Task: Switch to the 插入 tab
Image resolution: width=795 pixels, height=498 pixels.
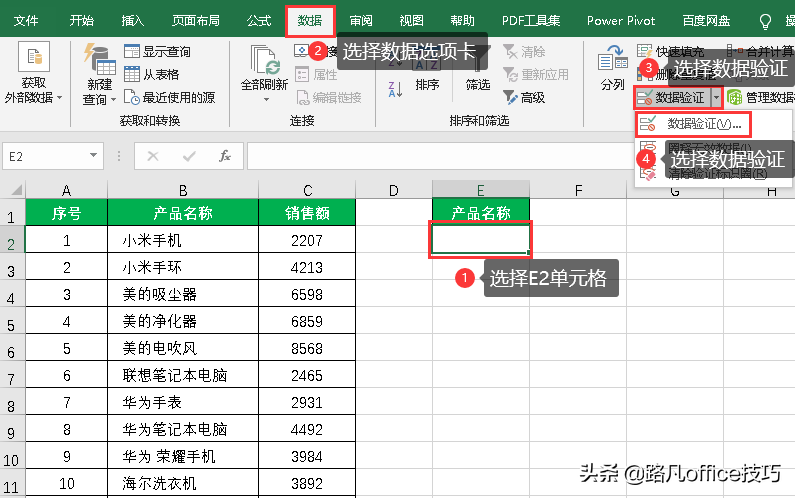Action: [x=133, y=21]
